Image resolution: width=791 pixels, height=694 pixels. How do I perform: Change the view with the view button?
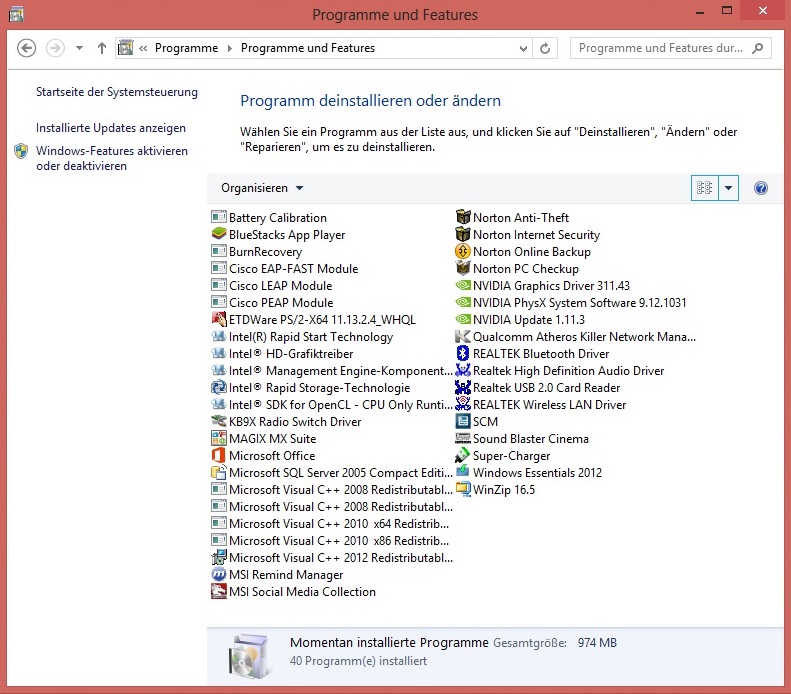[705, 188]
